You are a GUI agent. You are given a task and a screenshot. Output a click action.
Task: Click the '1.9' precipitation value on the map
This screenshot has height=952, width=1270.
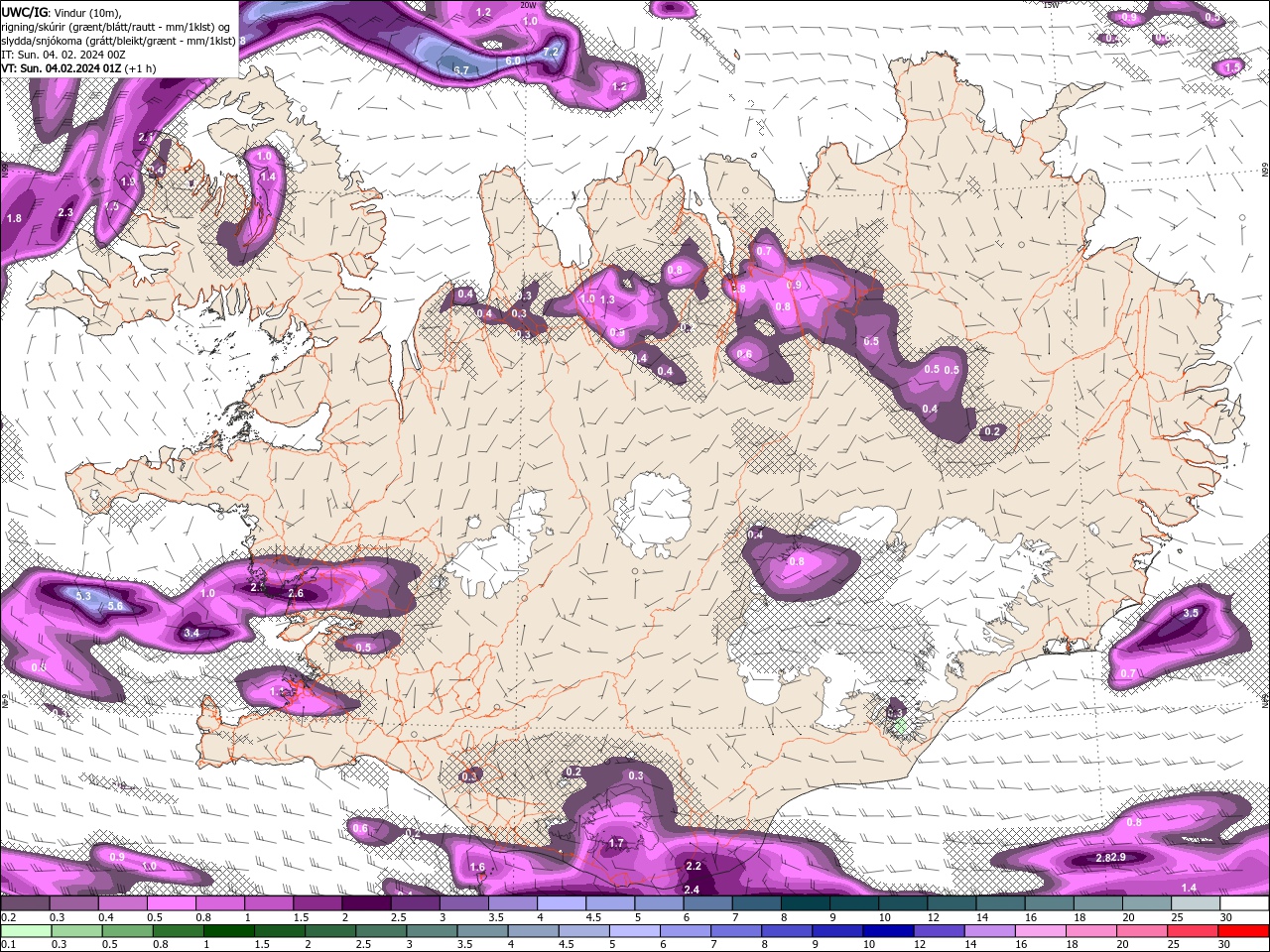tap(128, 182)
